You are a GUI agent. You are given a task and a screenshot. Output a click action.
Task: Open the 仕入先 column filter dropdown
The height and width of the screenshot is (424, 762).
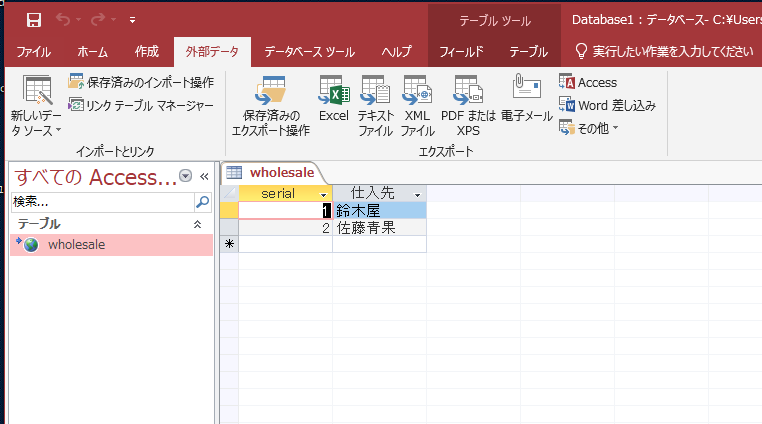click(417, 194)
